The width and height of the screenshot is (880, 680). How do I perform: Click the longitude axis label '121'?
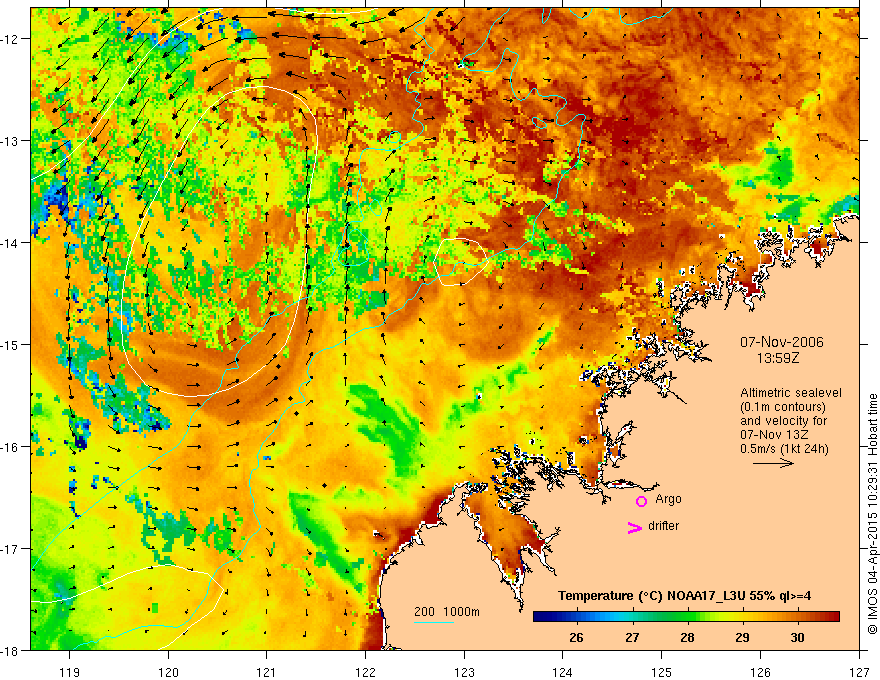(267, 672)
